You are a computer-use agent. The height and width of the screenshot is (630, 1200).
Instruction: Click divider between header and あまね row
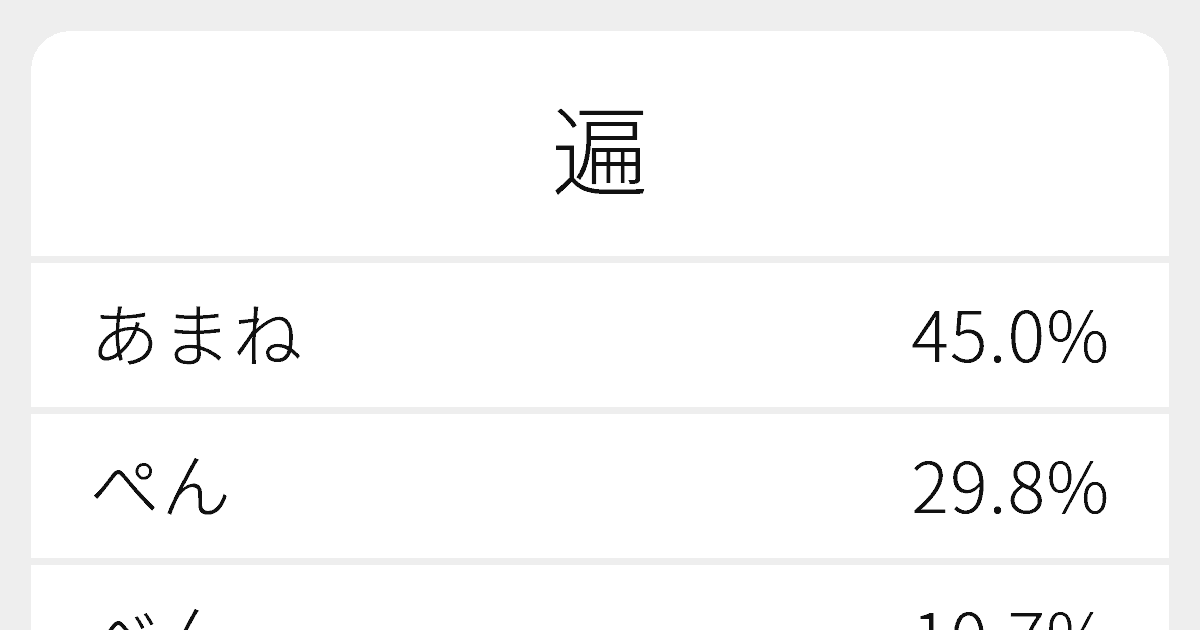coord(600,259)
